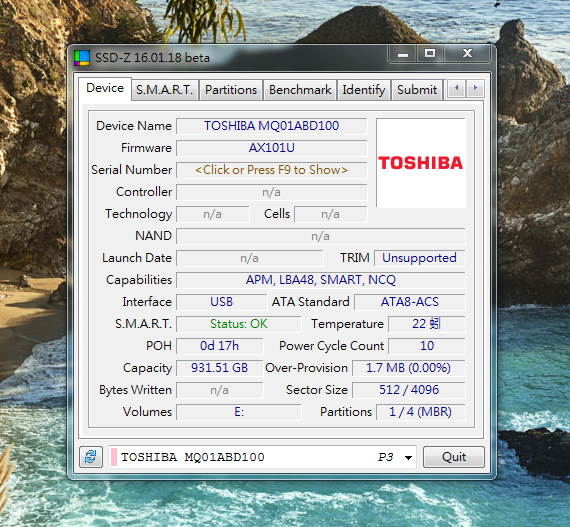
Task: Click the Quit button
Action: point(454,457)
